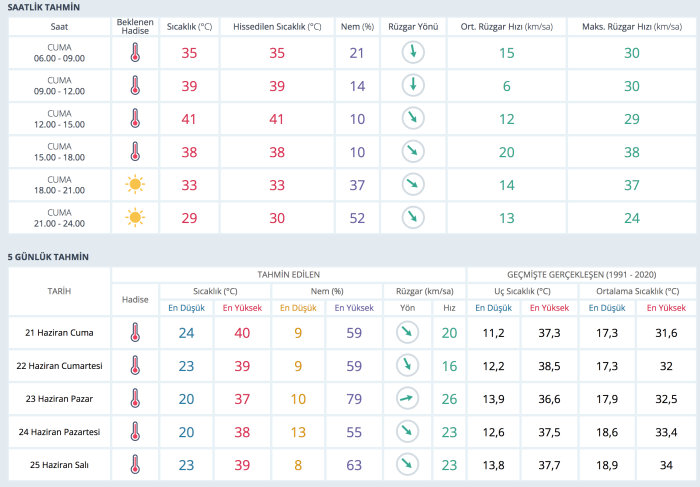Select the 5 GÜNLÜK TAHMİN section heading
The height and width of the screenshot is (487, 700).
(48, 257)
